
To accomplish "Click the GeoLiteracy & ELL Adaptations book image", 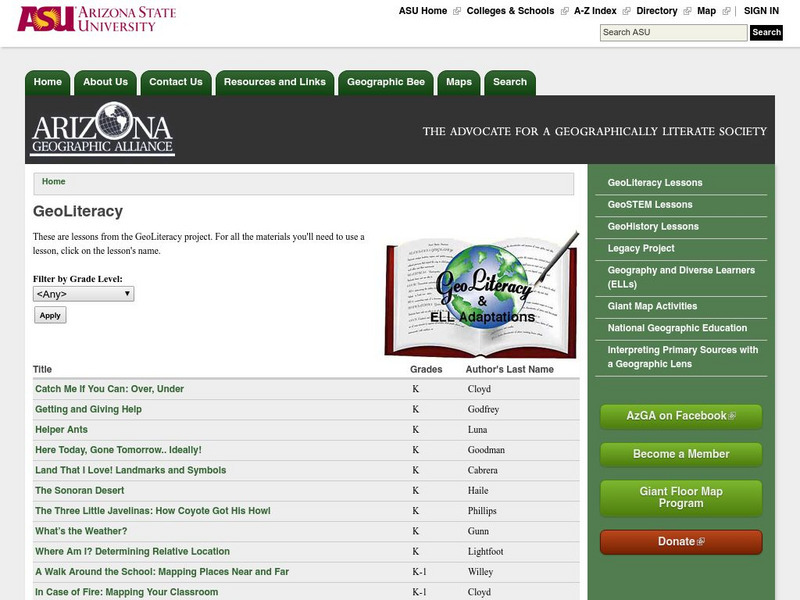I will (x=482, y=295).
